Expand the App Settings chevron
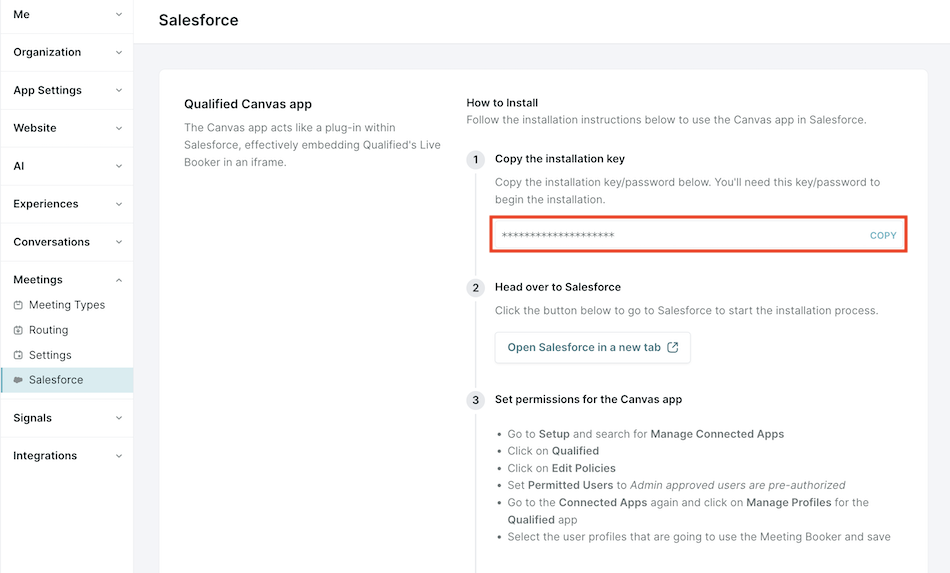Image resolution: width=950 pixels, height=573 pixels. [119, 90]
